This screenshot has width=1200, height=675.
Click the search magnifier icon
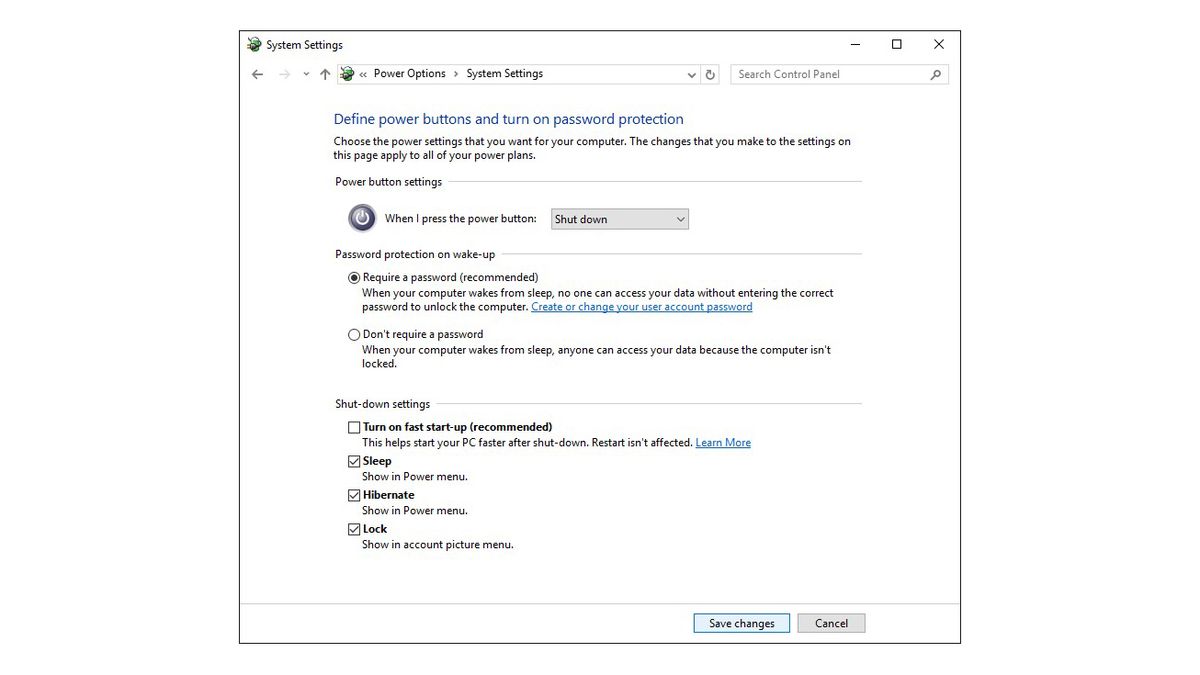pos(934,74)
